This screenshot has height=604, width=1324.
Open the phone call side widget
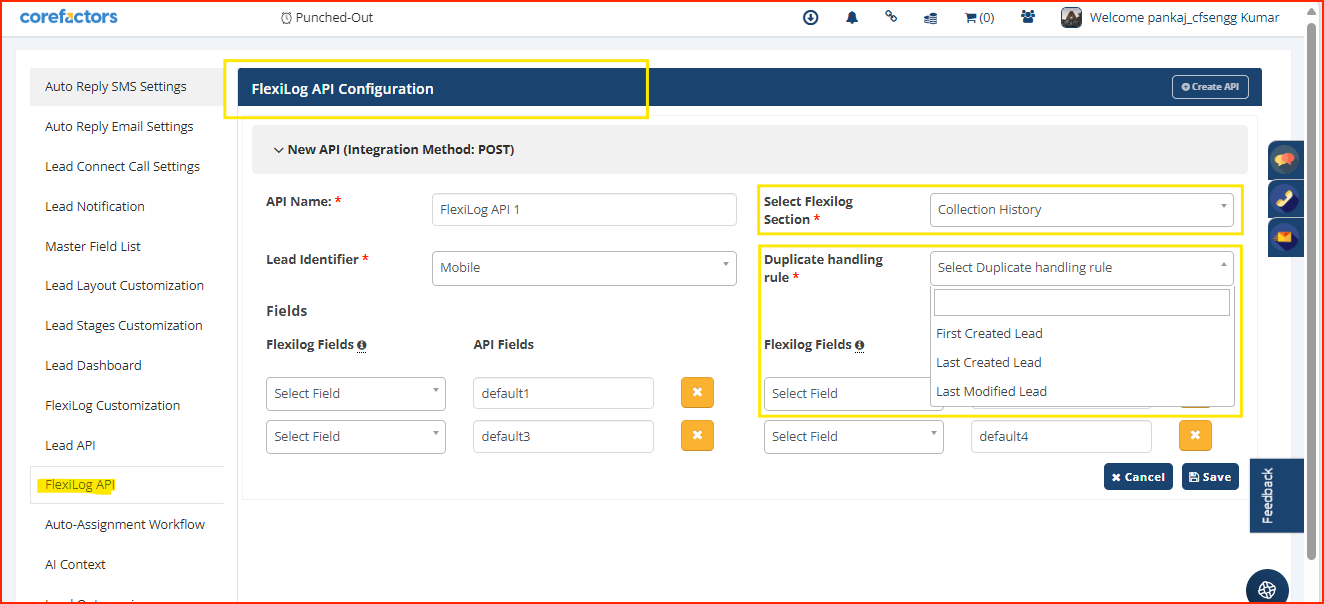click(x=1285, y=199)
